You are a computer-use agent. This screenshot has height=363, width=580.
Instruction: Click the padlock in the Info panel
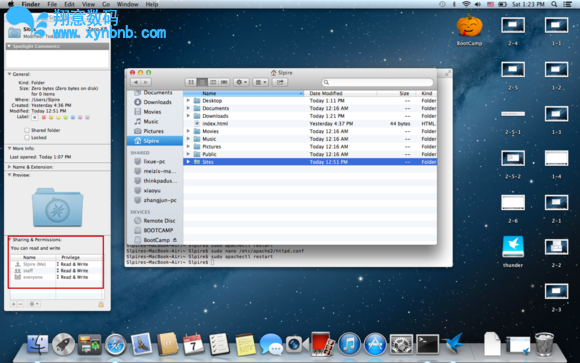pos(101,304)
